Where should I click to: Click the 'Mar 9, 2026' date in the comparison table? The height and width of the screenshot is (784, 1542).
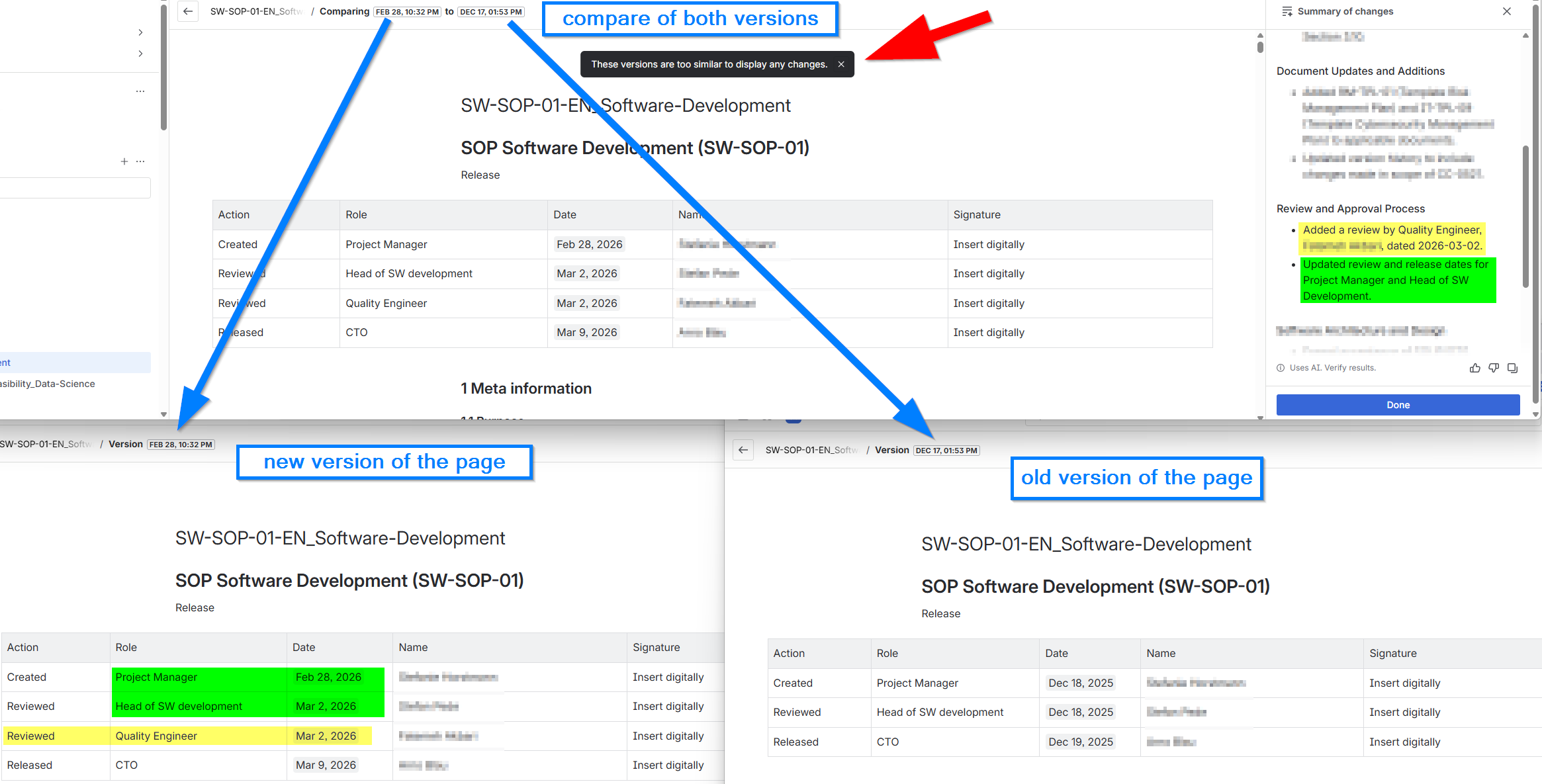click(x=586, y=332)
